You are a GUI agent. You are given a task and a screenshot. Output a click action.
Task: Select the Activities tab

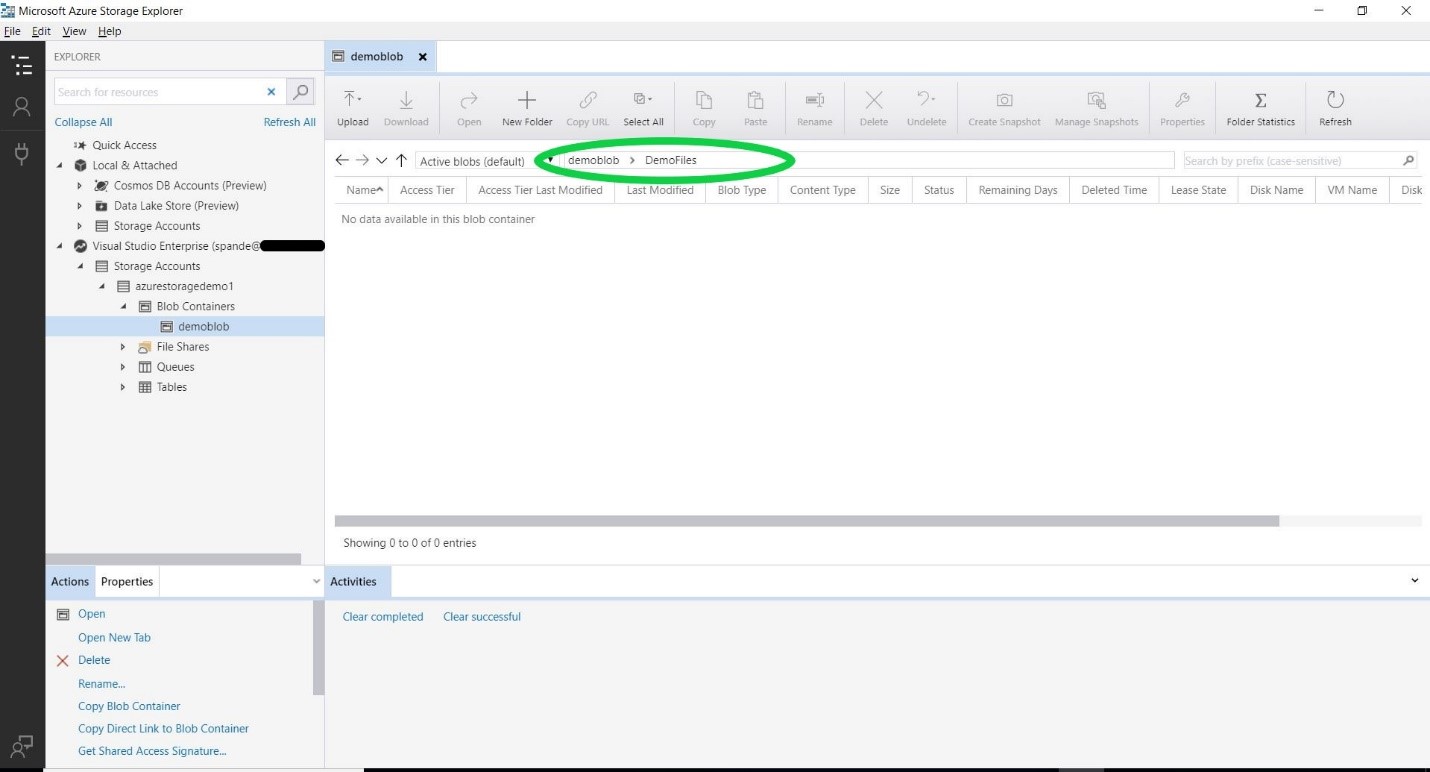tap(353, 581)
